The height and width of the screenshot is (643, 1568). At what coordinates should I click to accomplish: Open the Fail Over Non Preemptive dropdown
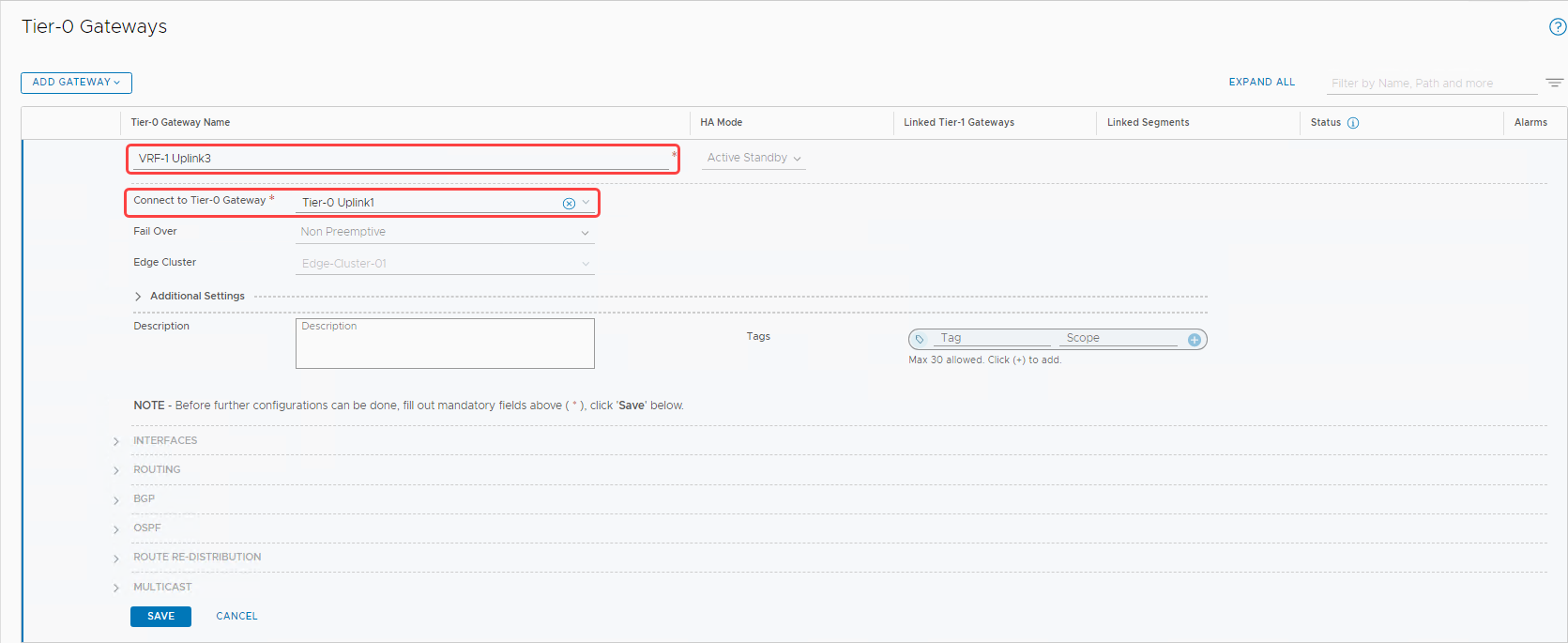click(445, 232)
